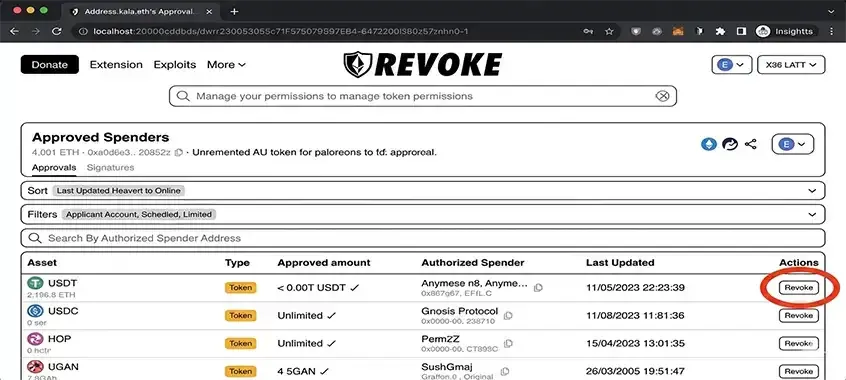Toggle the browser side panel icon

tap(741, 31)
